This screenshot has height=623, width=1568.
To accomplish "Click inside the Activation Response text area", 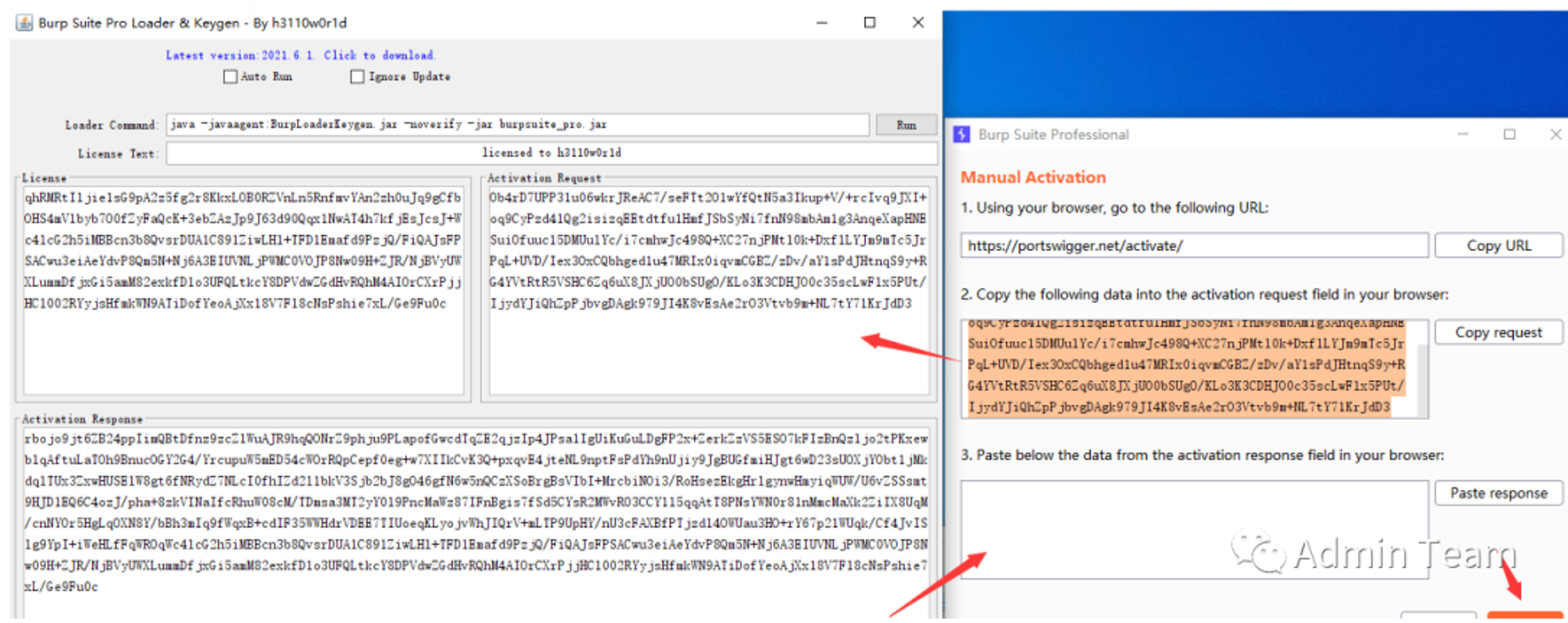I will pyautogui.click(x=476, y=523).
